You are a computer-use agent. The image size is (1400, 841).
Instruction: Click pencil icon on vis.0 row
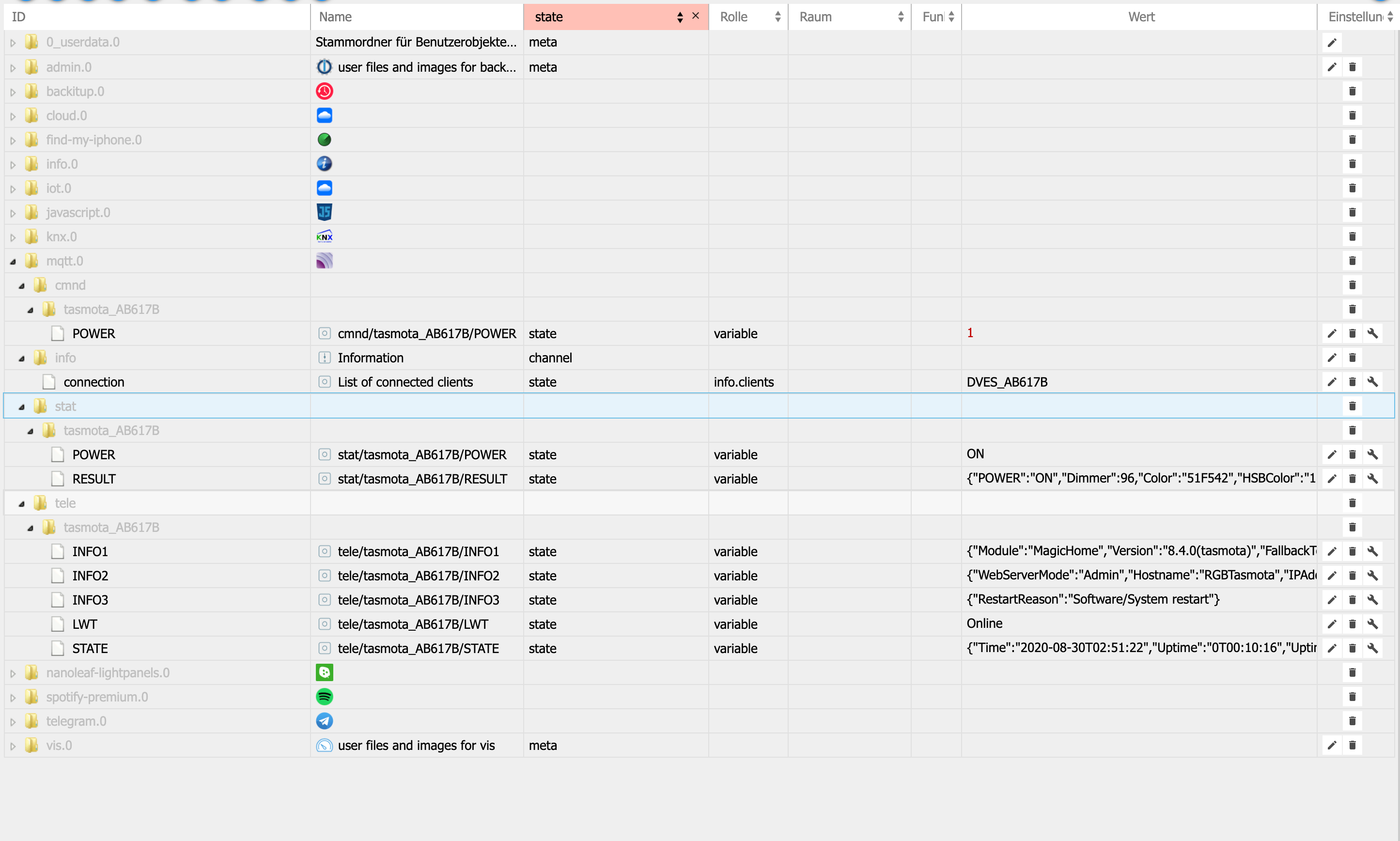click(1331, 745)
